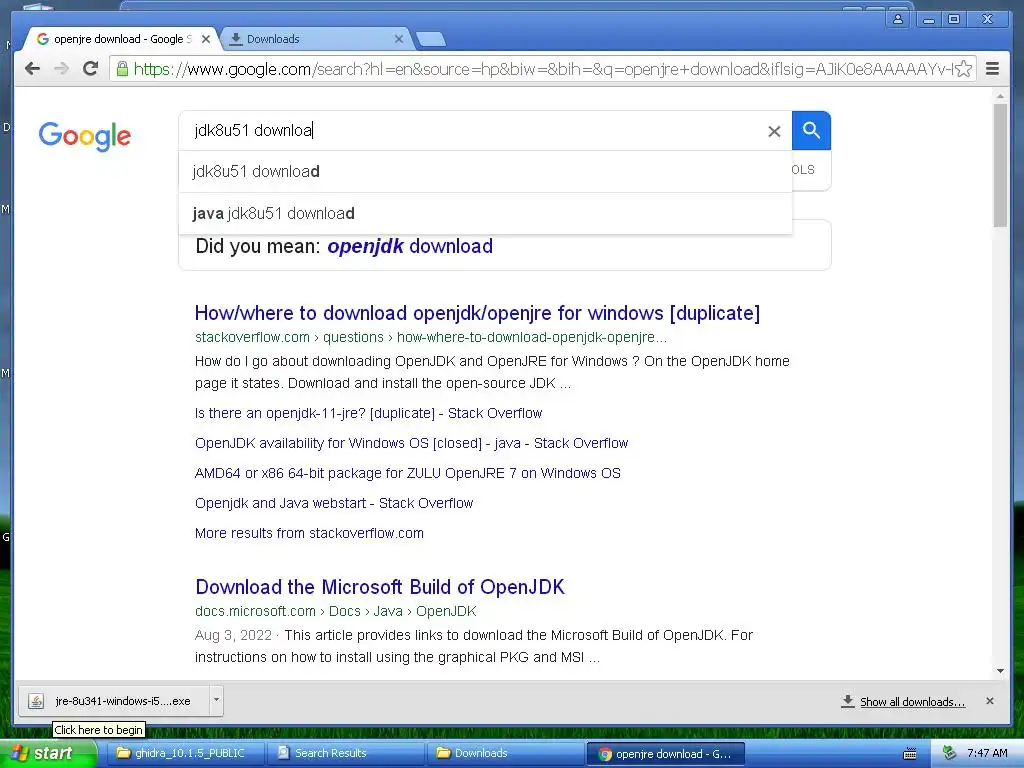The image size is (1024, 768).
Task: Click the green padlock security icon
Action: pos(121,69)
